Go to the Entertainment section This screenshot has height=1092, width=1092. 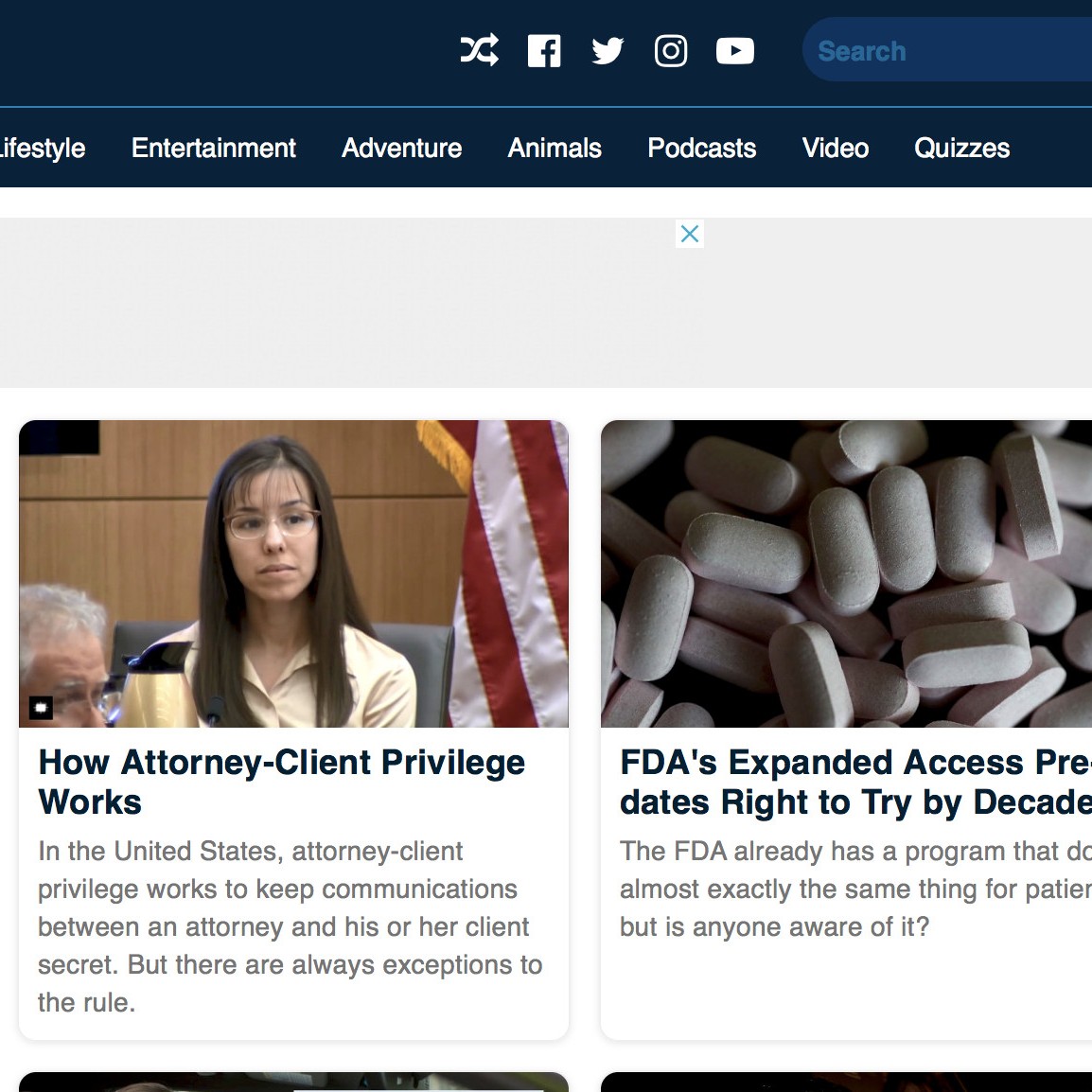(214, 148)
